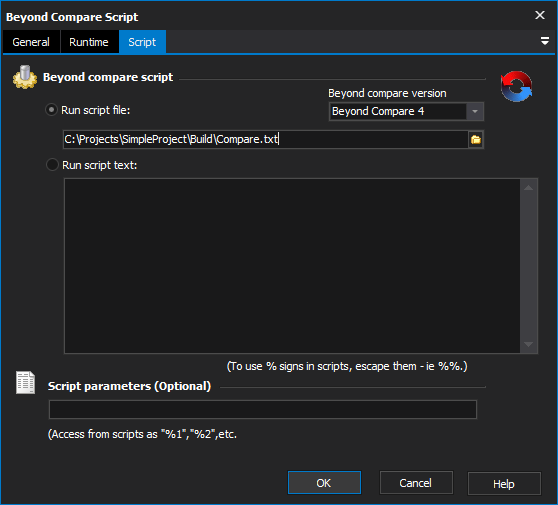
Task: Switch to the Runtime tab
Action: point(89,42)
